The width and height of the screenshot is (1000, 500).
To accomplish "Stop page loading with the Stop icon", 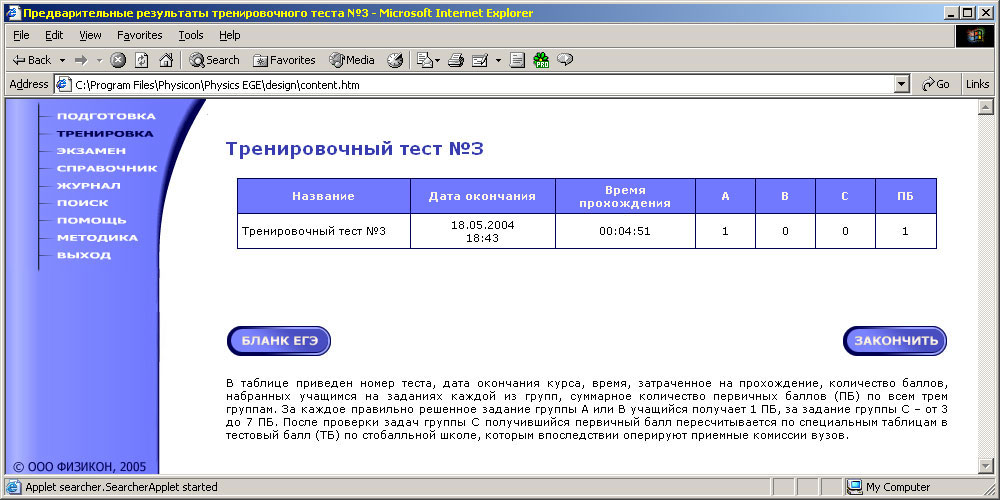I will pyautogui.click(x=118, y=60).
